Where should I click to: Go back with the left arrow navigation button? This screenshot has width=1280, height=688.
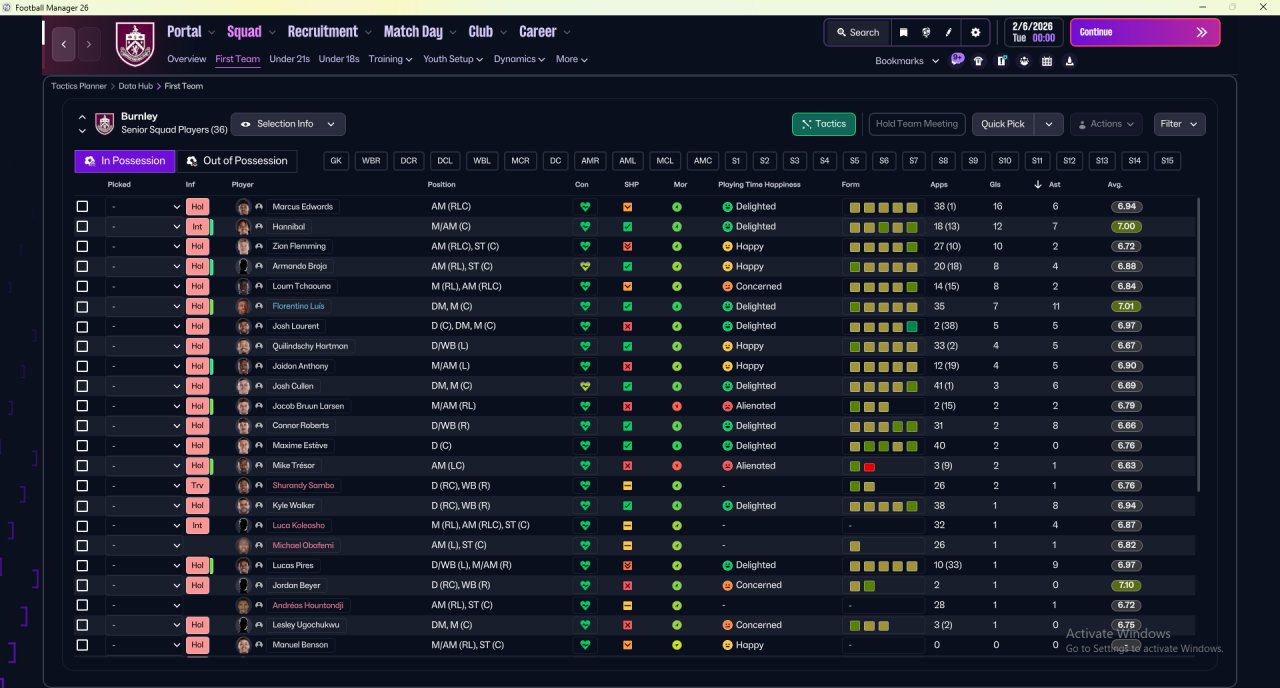(x=64, y=44)
